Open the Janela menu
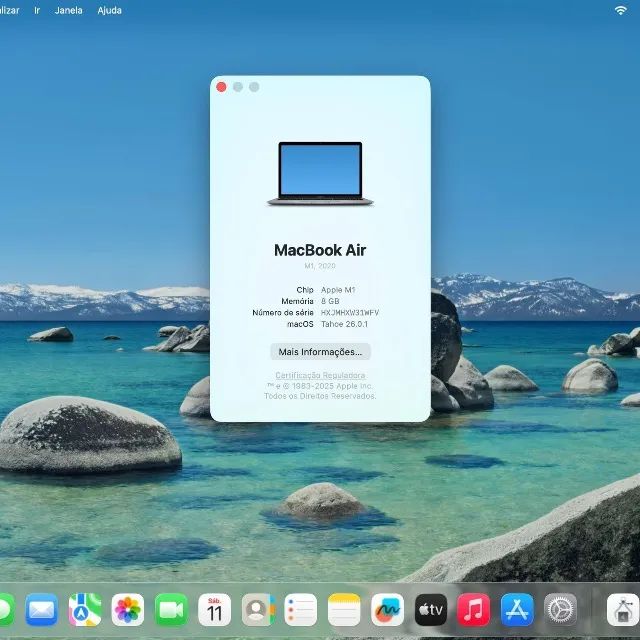 (69, 10)
